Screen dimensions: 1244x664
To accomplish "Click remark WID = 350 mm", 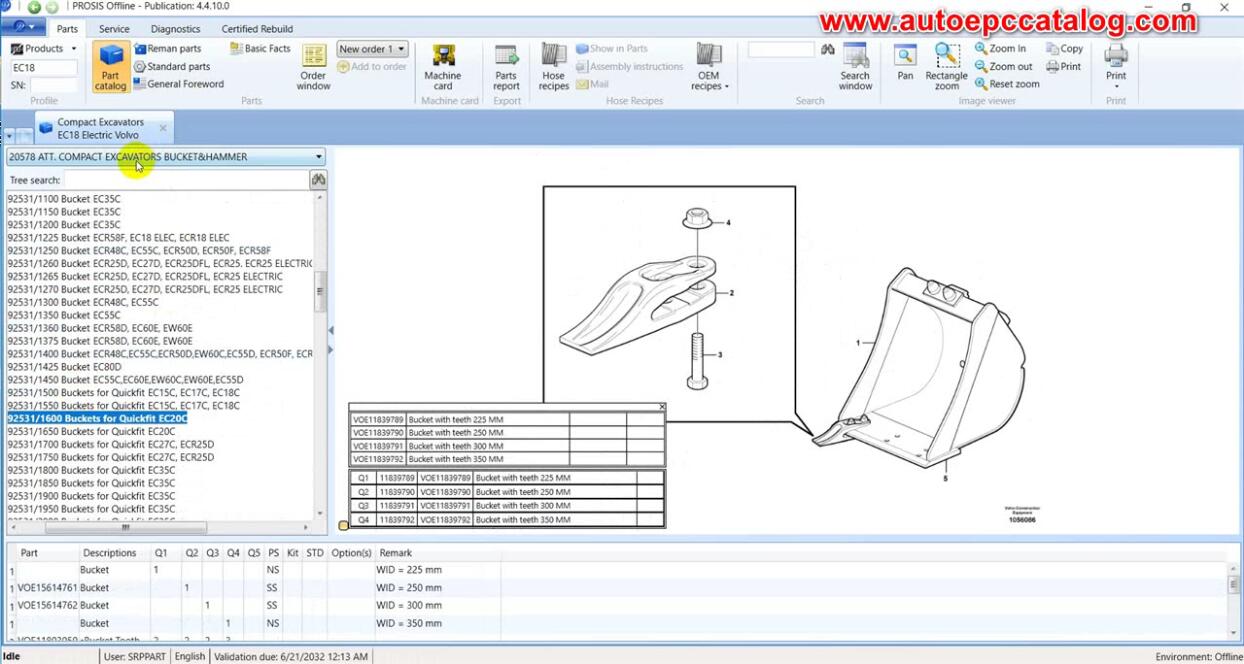I will coord(409,623).
